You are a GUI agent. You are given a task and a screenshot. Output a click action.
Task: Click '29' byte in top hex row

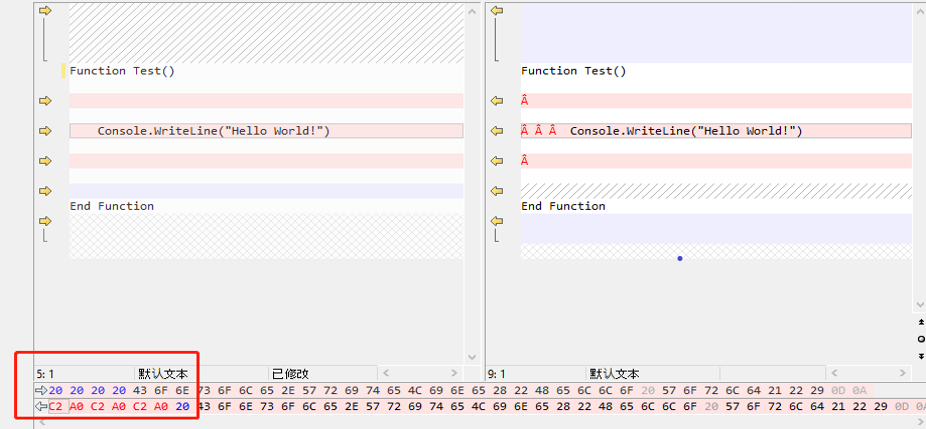[x=817, y=391]
